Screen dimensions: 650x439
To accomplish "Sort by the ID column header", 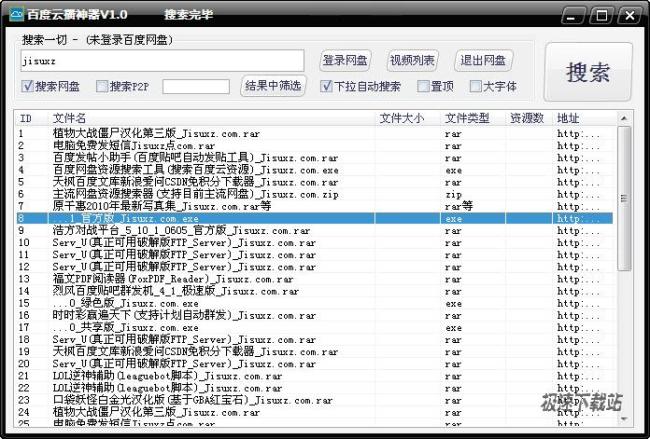I will tap(32, 119).
